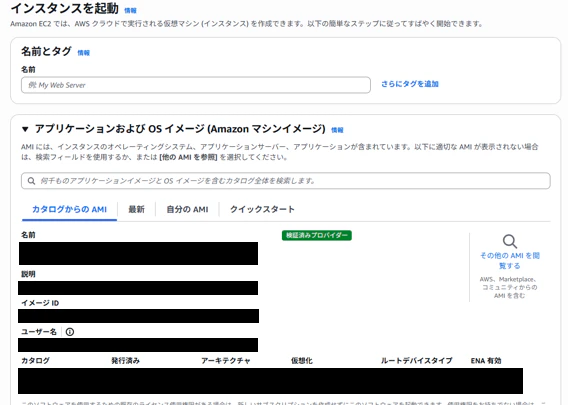
Task: Click the info icon next to ユーザー名
Action: [x=70, y=332]
